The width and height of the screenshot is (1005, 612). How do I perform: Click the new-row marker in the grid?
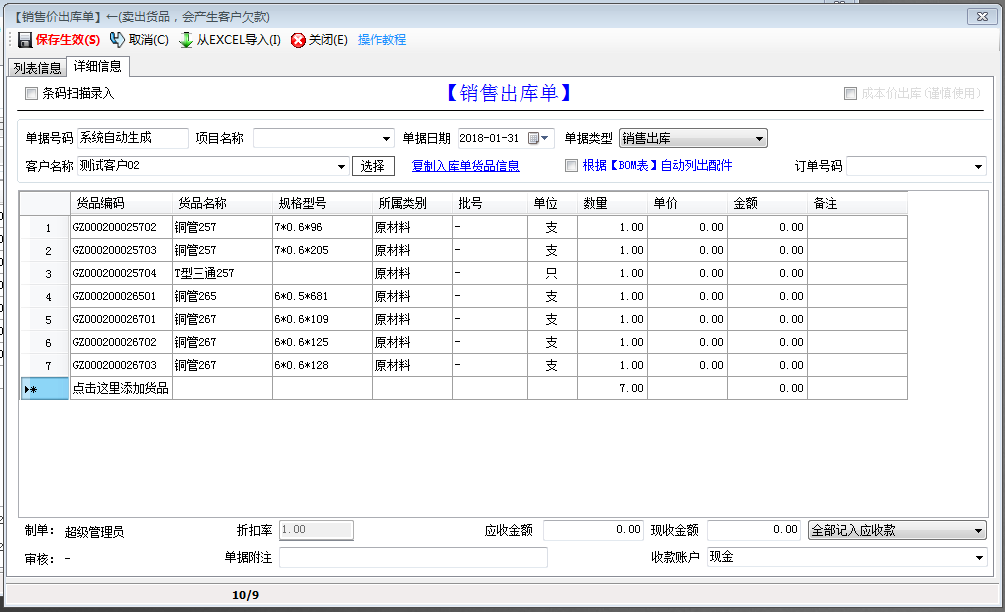pos(32,388)
